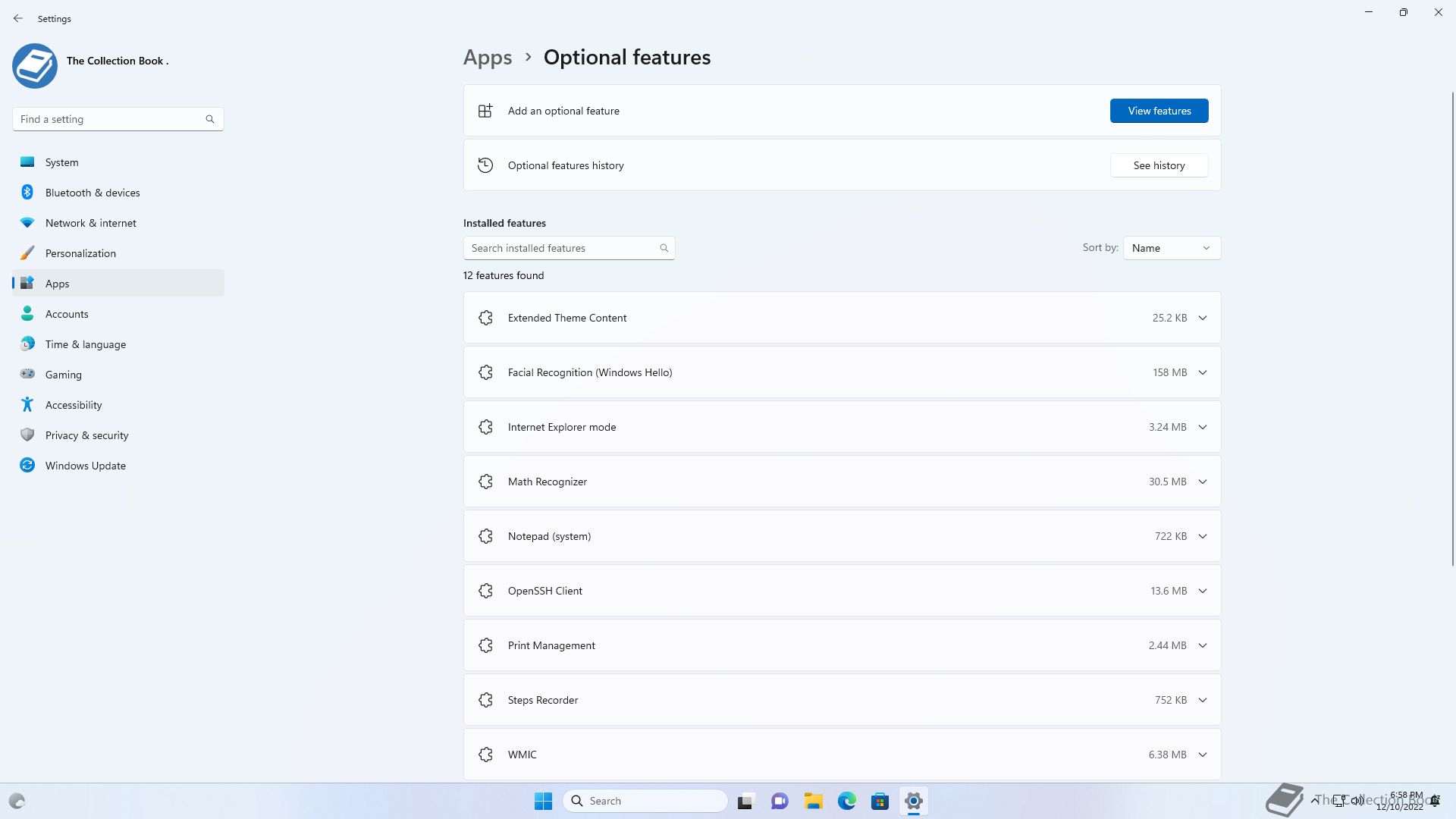The image size is (1456, 819).
Task: Click the Optional features history clock icon
Action: point(485,165)
